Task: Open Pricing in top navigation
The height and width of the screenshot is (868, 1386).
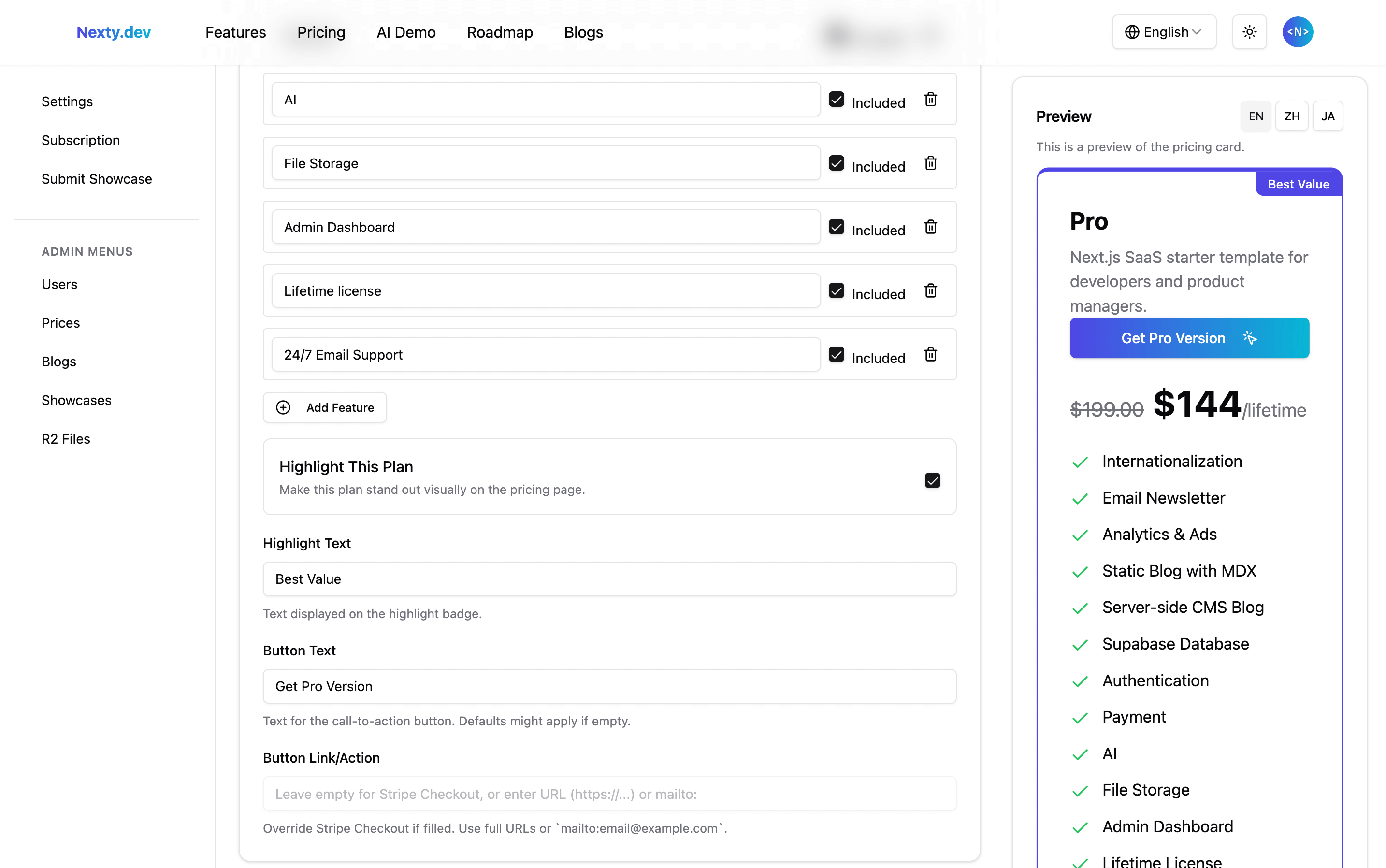Action: point(321,32)
